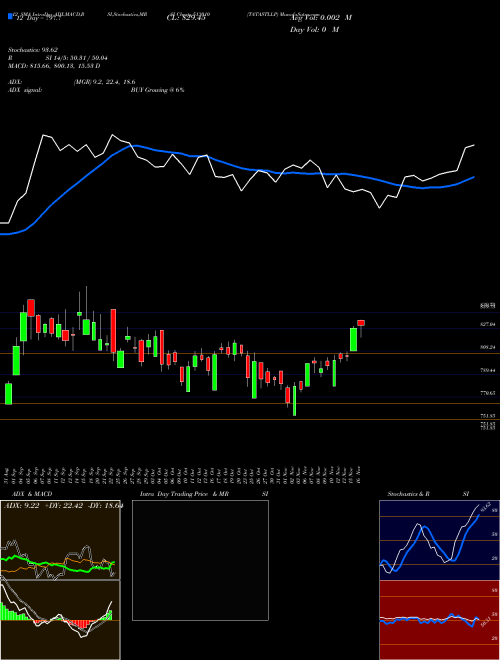This screenshot has width=500, height=660.
Task: Select the 'Avg Vol: 0.002 M' label
Action: 321,17
